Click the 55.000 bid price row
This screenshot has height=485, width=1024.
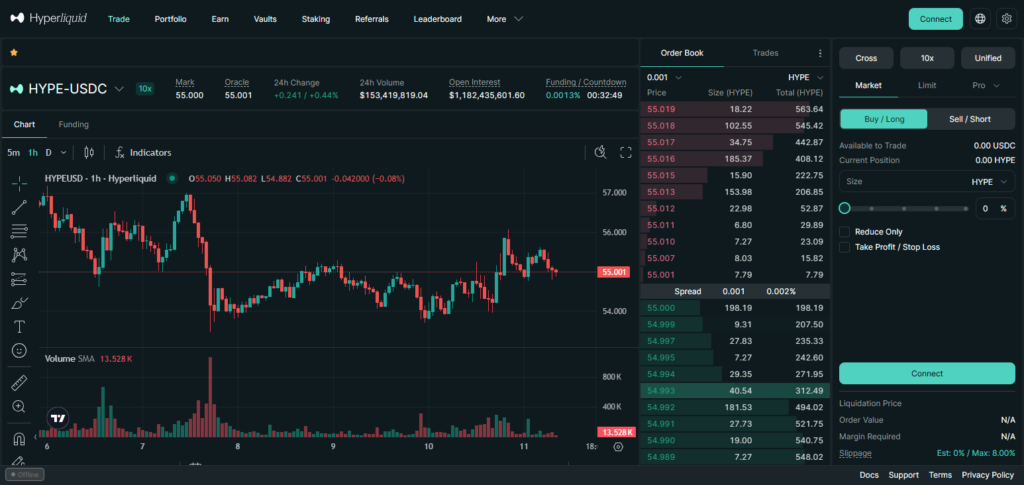point(735,308)
